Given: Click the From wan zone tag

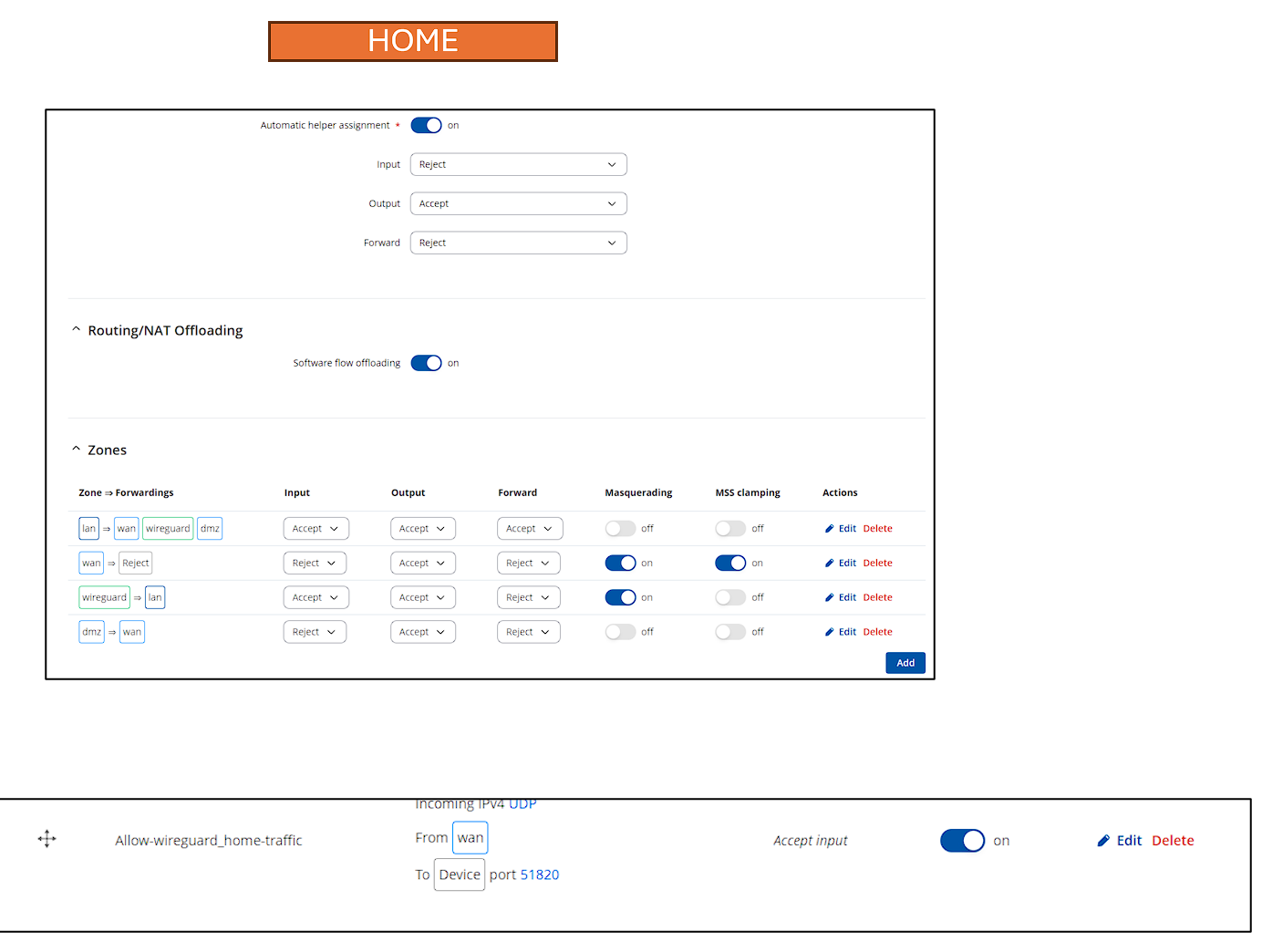Looking at the screenshot, I should click(x=471, y=838).
